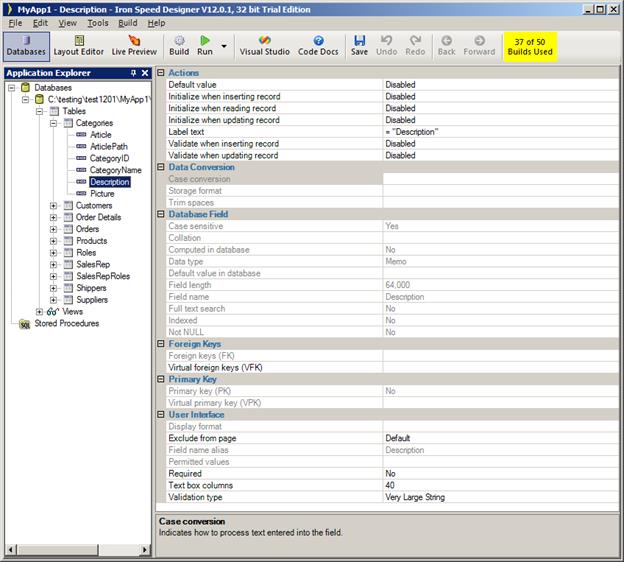Viewport: 624px width, 562px height.
Task: Open the Build menu
Action: (128, 22)
